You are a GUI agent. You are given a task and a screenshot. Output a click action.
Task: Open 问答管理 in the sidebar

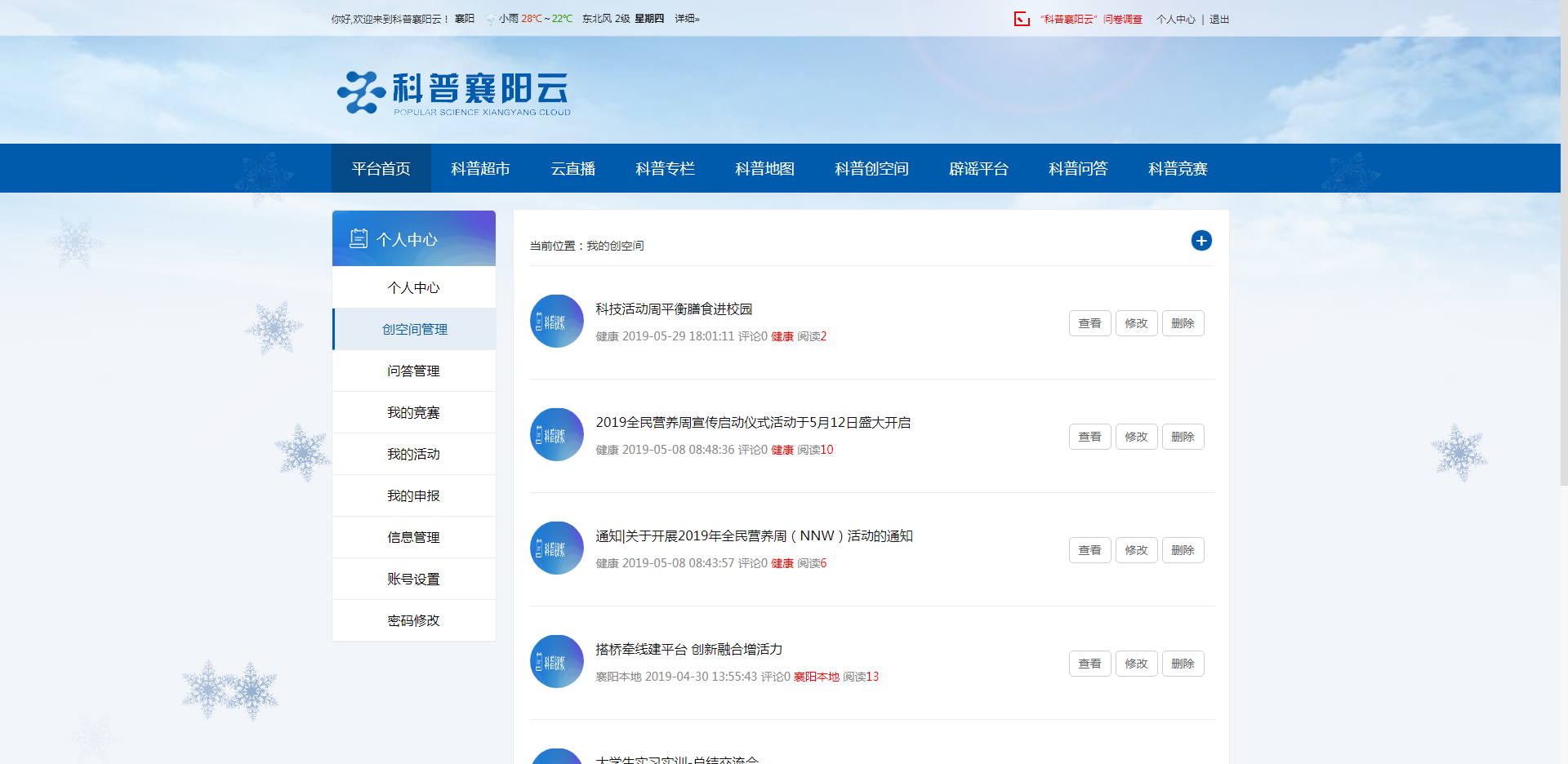tap(413, 371)
